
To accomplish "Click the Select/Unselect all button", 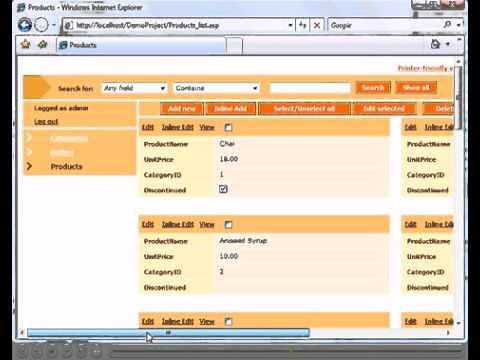I will (x=304, y=108).
